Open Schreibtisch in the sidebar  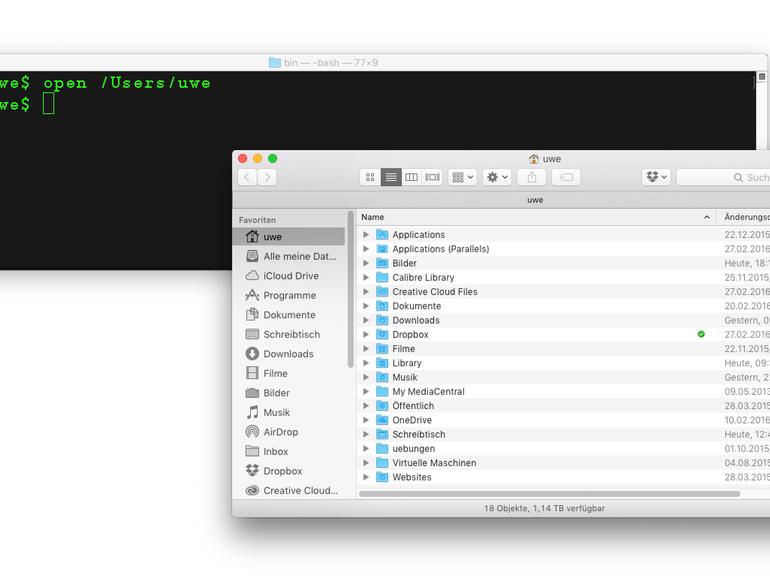pyautogui.click(x=289, y=334)
